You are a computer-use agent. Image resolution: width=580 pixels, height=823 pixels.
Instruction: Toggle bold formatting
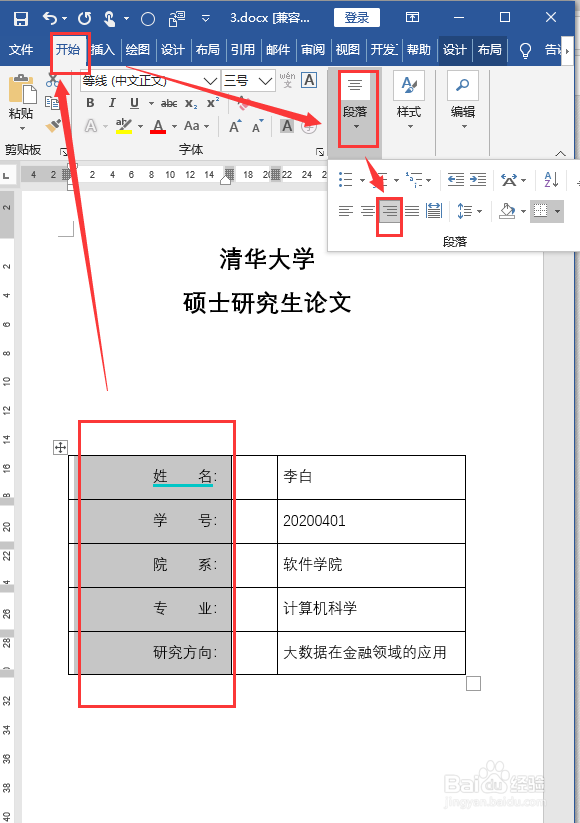(90, 103)
